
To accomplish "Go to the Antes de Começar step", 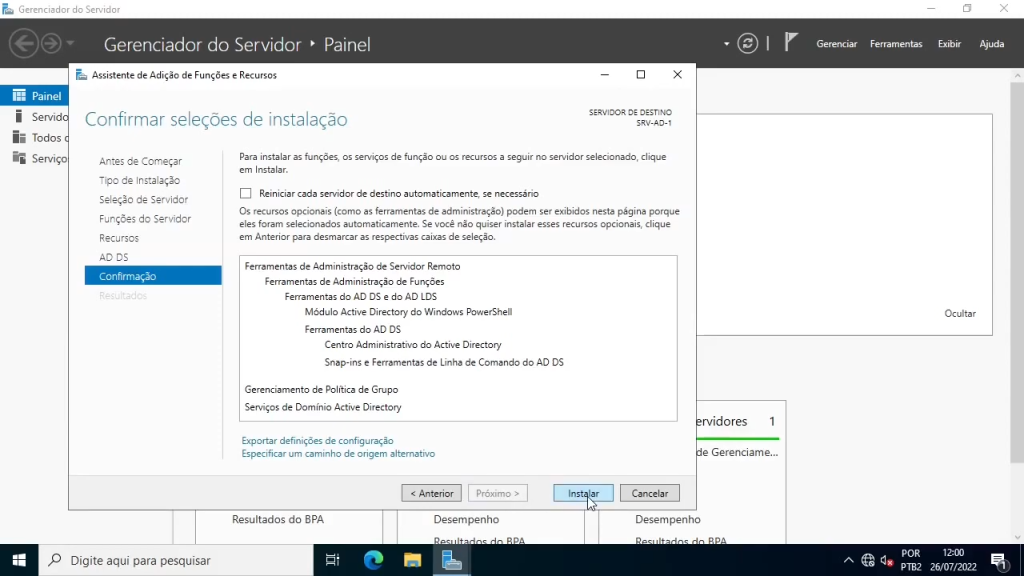I will point(140,161).
